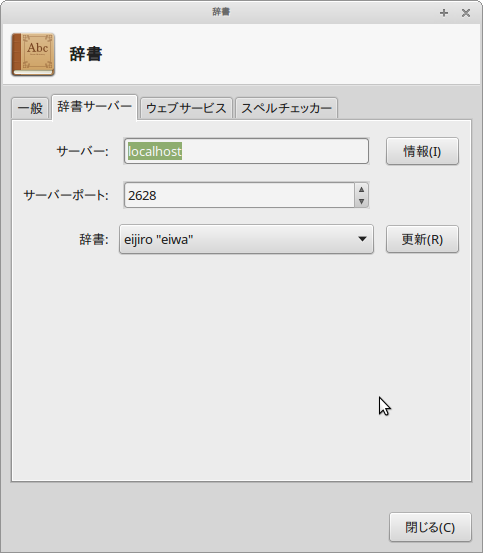483x553 pixels.
Task: Click the サーバー: label
Action: (x=83, y=151)
